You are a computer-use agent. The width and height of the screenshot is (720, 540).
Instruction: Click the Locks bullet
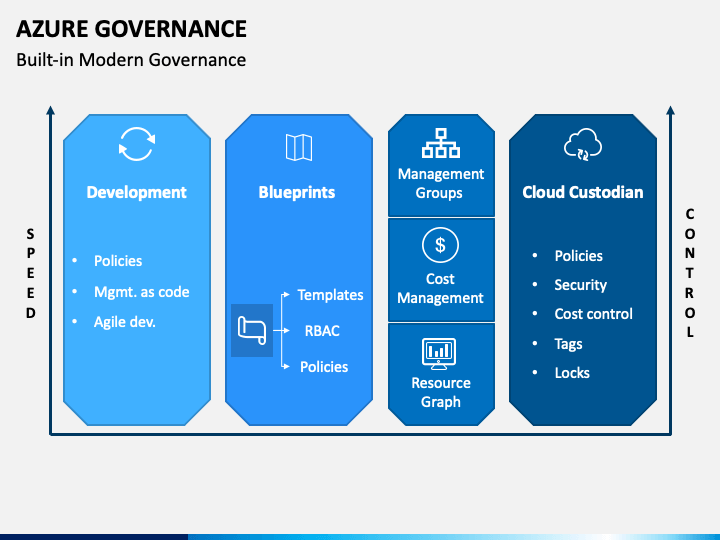(x=572, y=373)
